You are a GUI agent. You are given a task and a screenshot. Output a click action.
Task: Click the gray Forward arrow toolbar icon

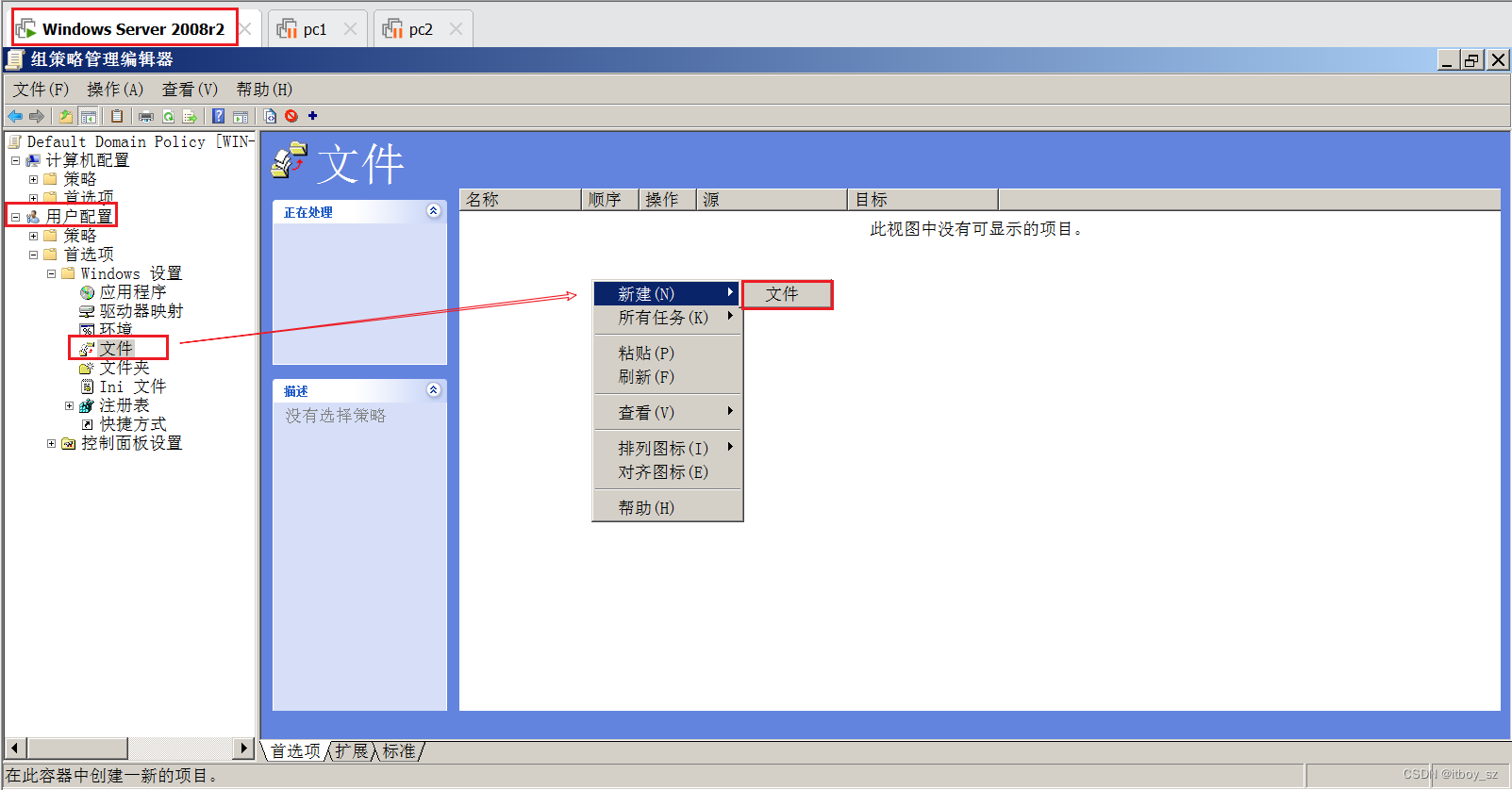[x=37, y=116]
